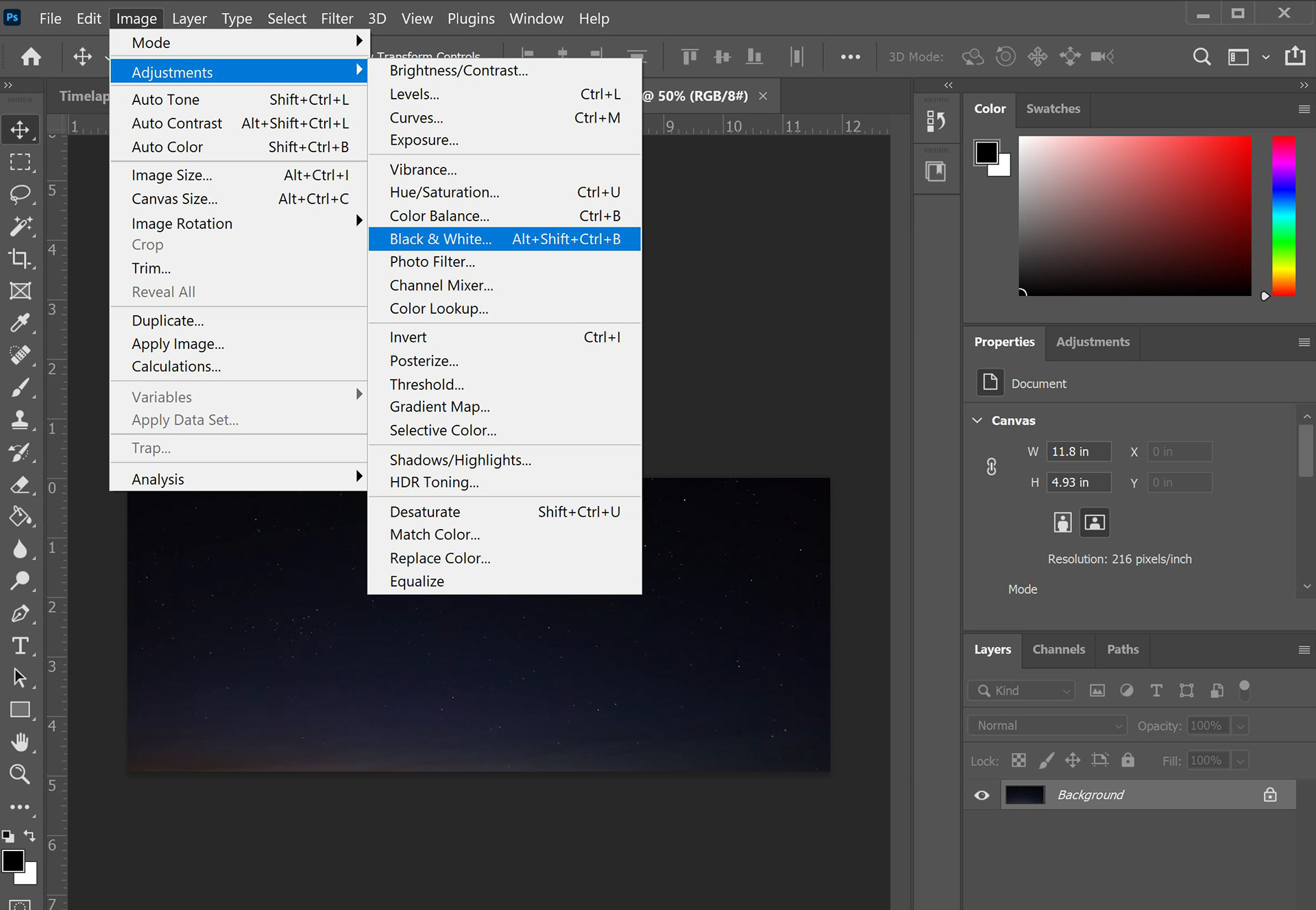
Task: Hide the Background layer with eye icon
Action: pos(982,795)
